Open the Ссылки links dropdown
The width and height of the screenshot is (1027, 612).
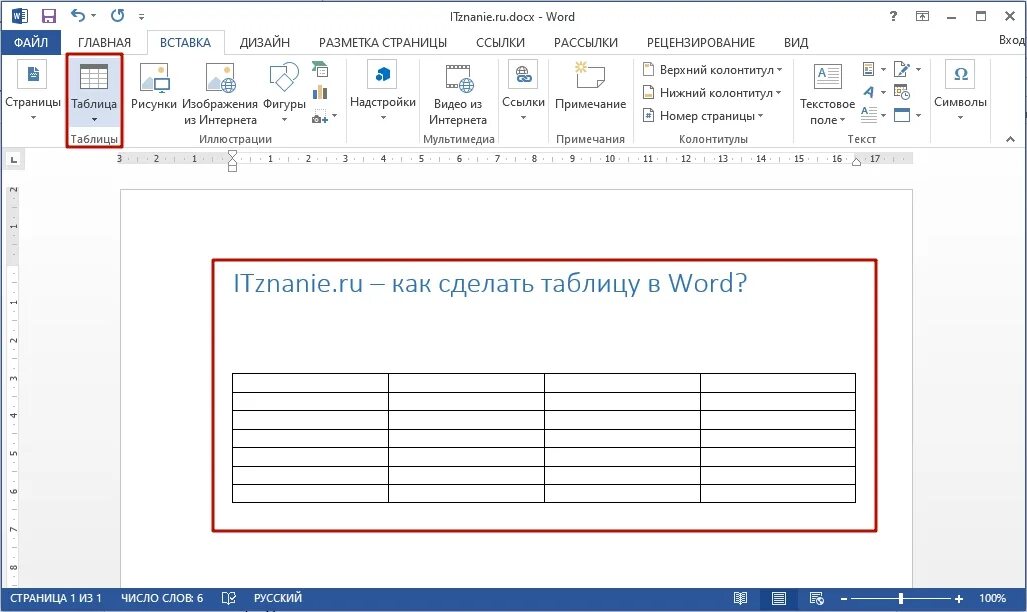pyautogui.click(x=523, y=92)
